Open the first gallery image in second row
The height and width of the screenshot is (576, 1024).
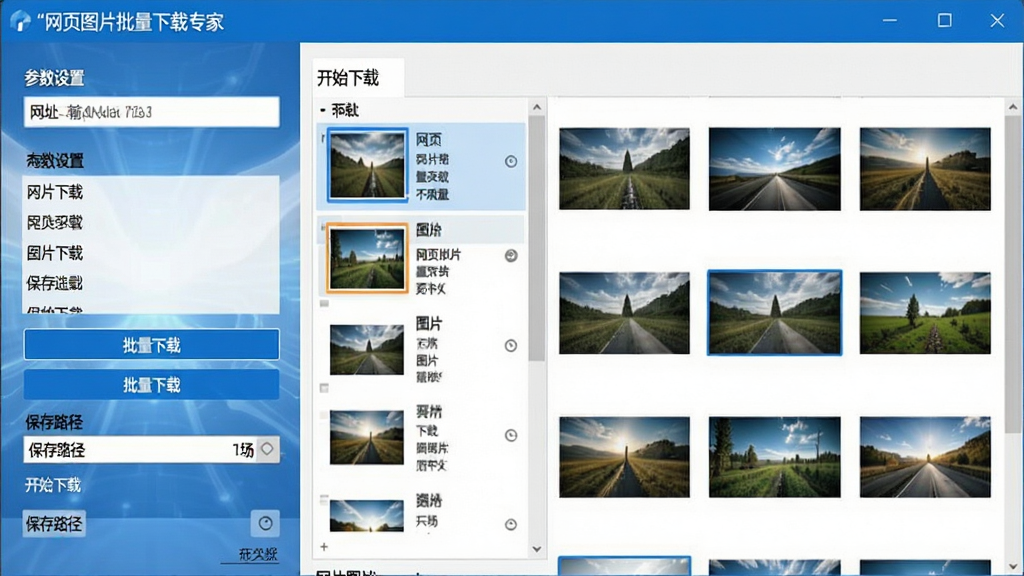coord(624,313)
